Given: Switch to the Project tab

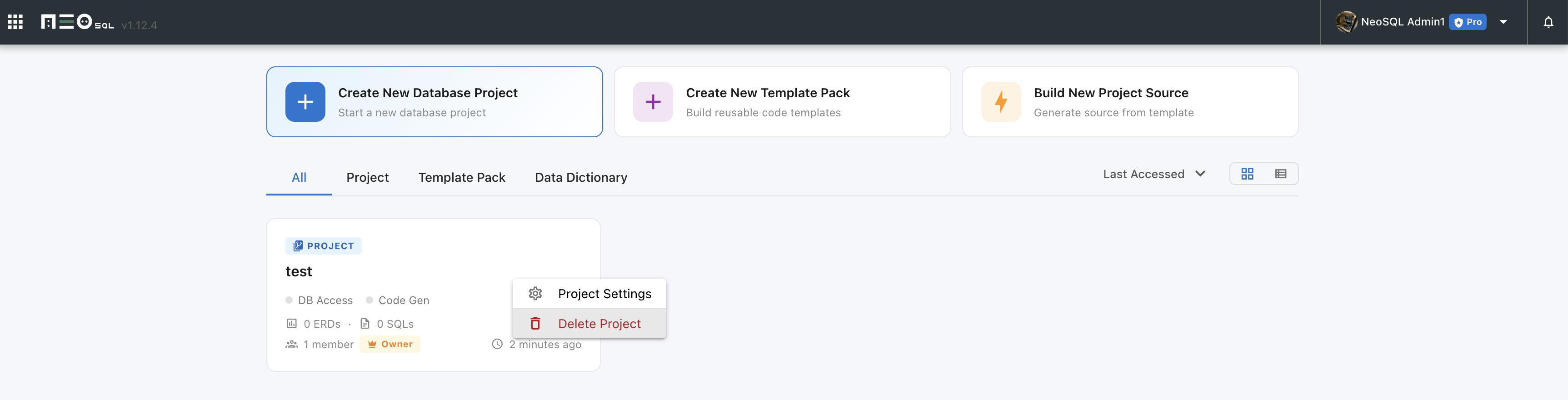Looking at the screenshot, I should (367, 177).
